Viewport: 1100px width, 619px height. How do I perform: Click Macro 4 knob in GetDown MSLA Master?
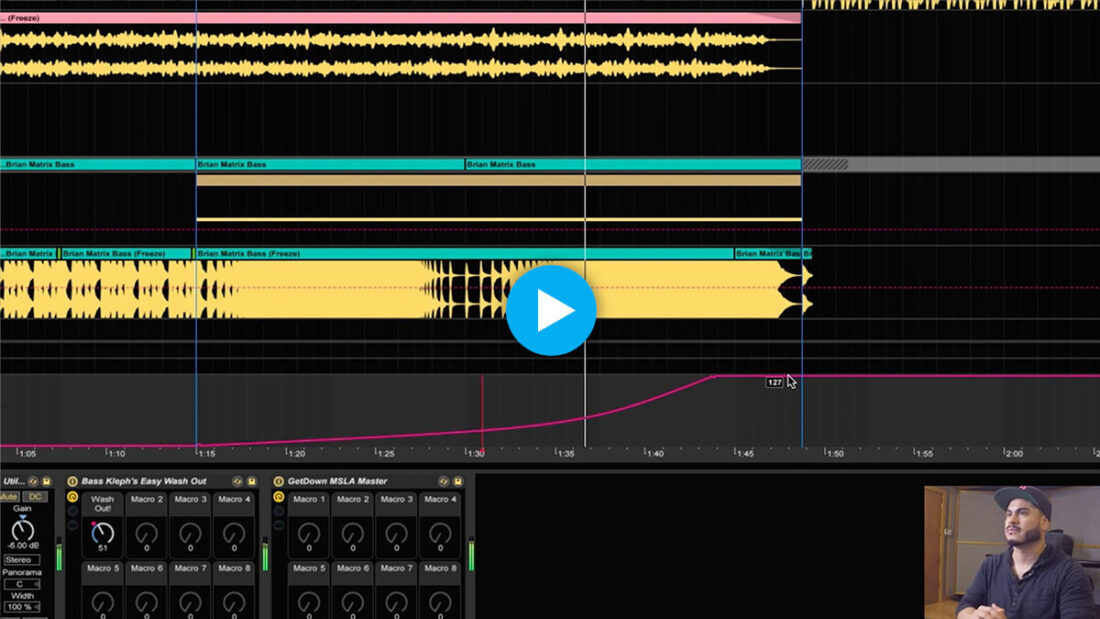[441, 533]
